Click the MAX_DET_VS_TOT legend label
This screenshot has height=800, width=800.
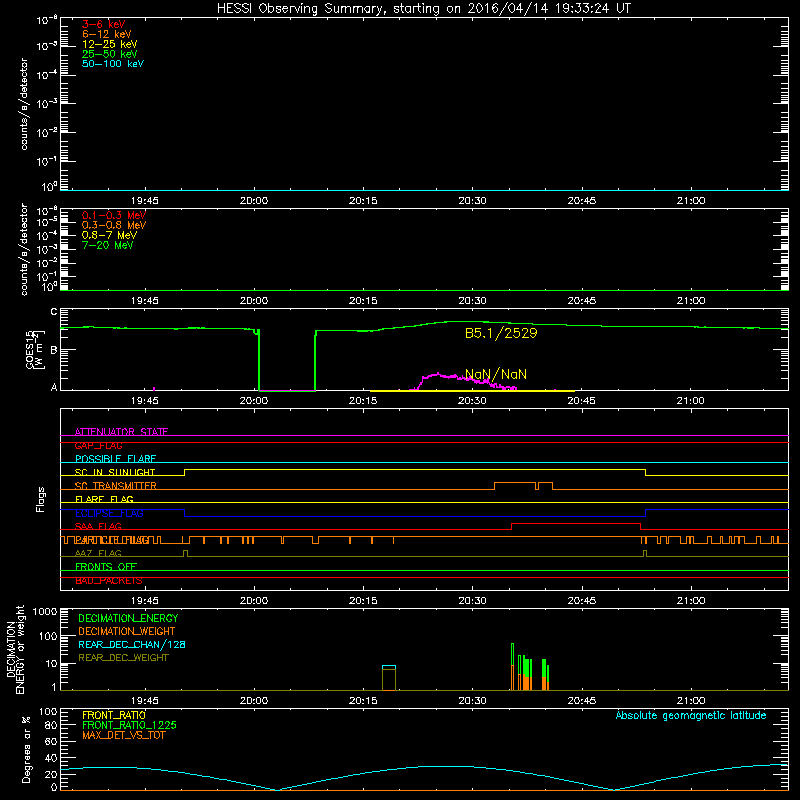point(123,735)
